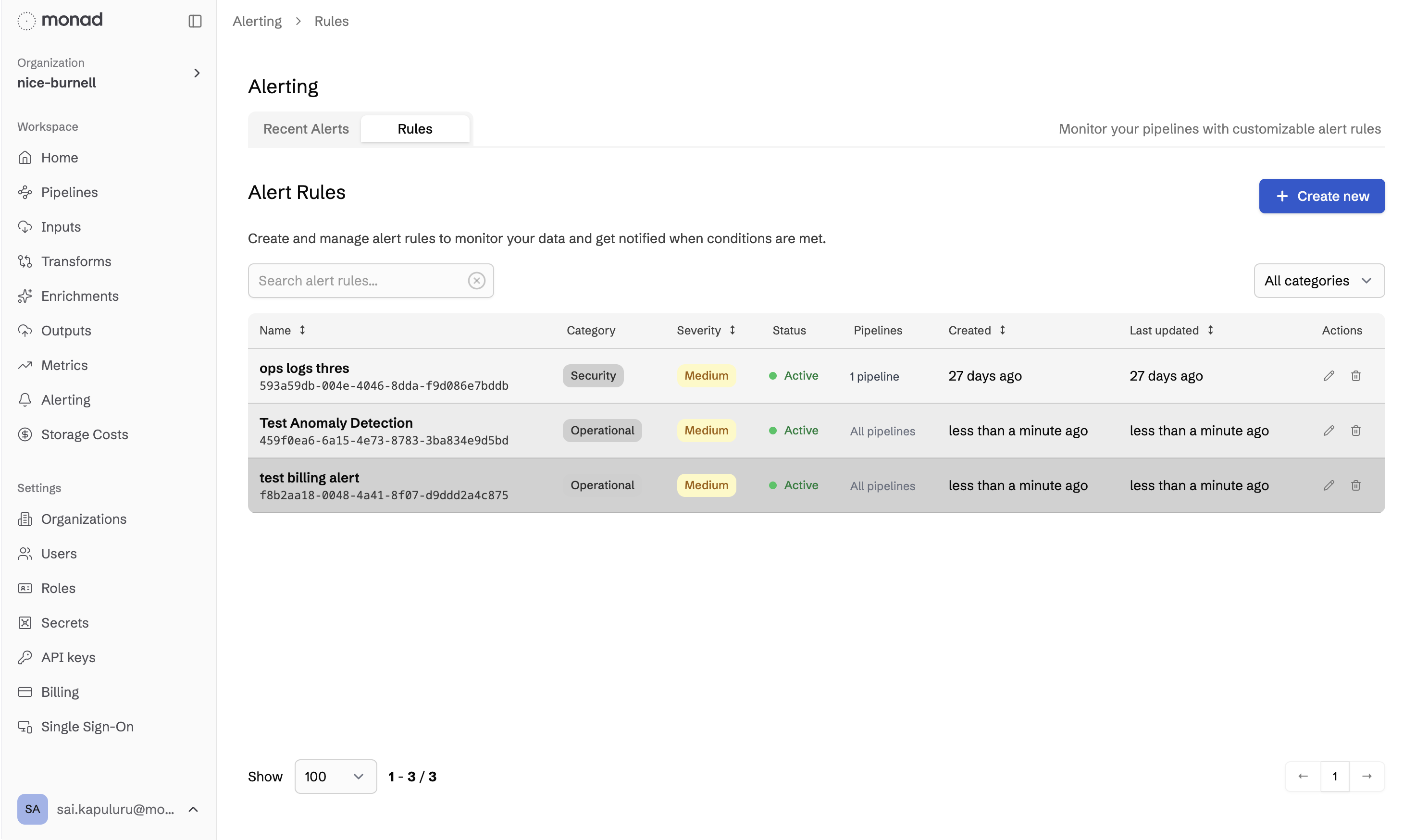1416x840 pixels.
Task: Switch to the Recent Alerts tab
Action: [306, 129]
